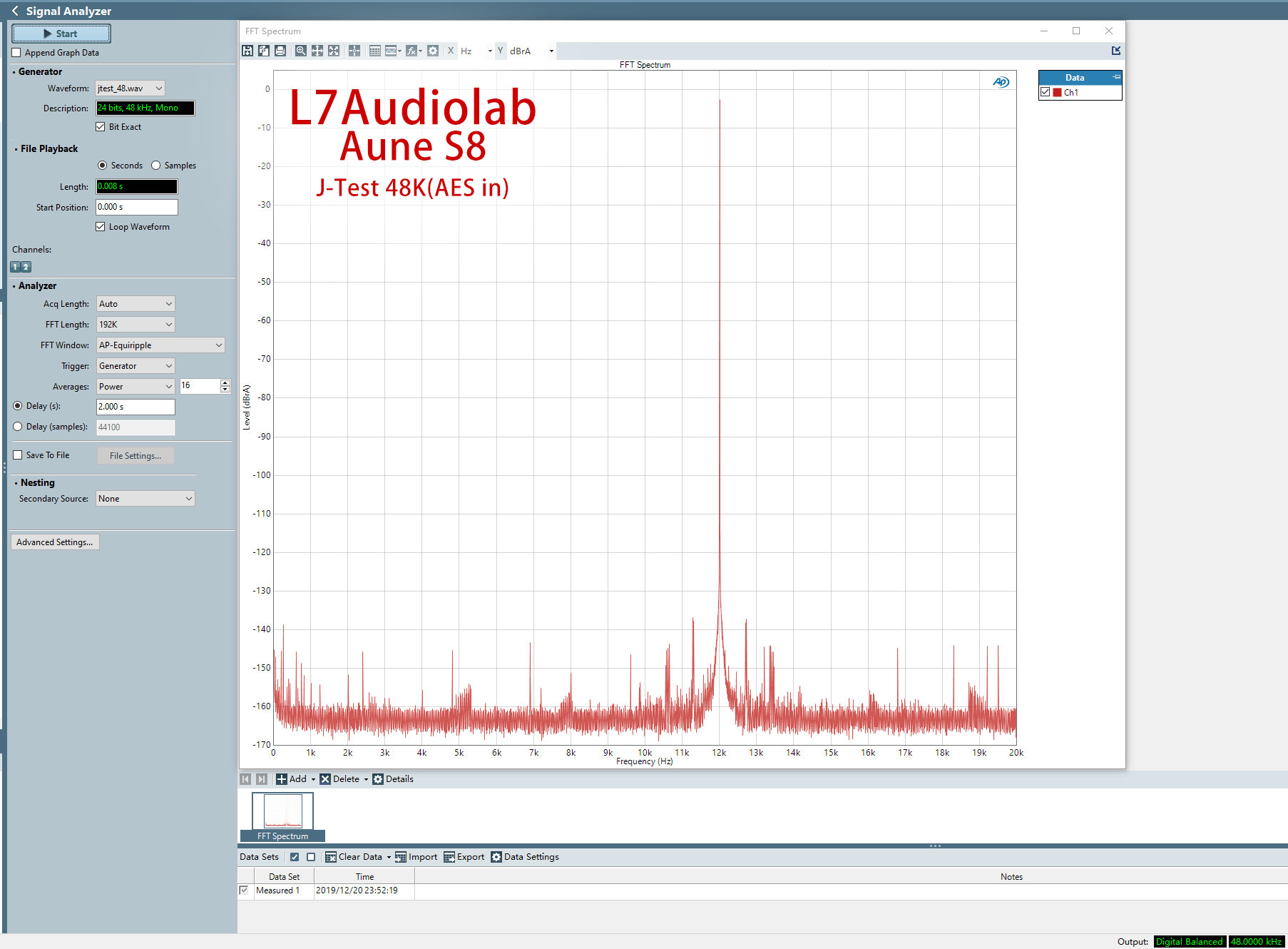The width and height of the screenshot is (1288, 949).
Task: Click Clear Data table icon
Action: [331, 857]
